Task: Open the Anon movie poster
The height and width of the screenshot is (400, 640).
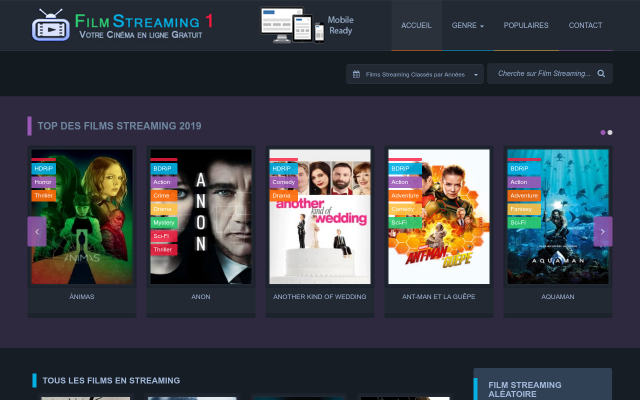Action: [x=201, y=216]
